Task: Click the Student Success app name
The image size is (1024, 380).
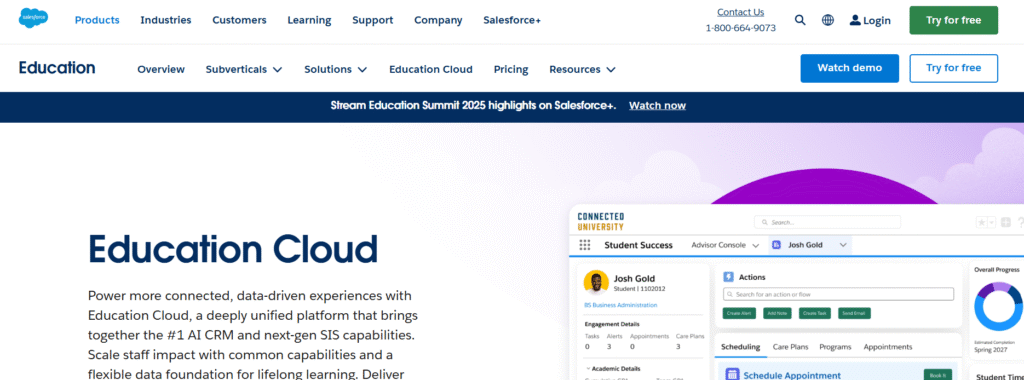Action: (638, 245)
